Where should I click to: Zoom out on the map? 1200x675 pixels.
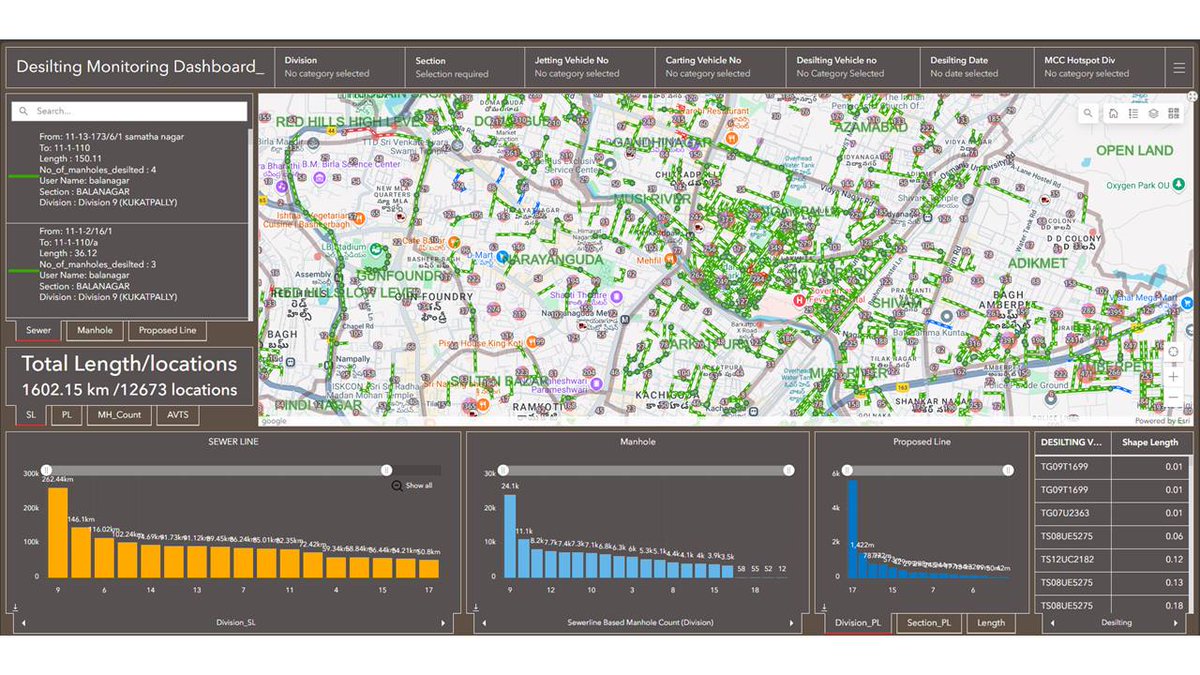1173,397
